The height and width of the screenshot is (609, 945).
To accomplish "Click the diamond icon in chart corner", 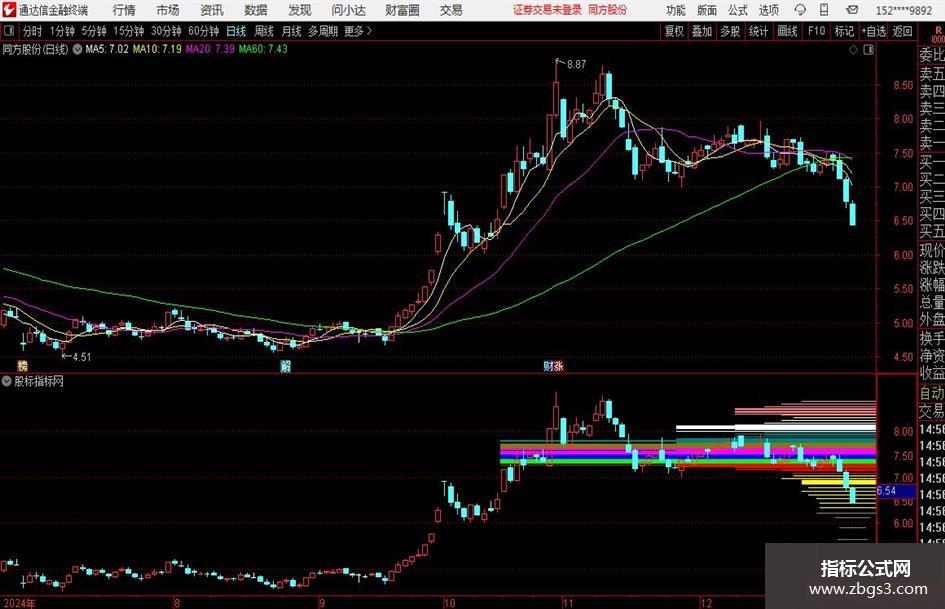I will click(853, 50).
